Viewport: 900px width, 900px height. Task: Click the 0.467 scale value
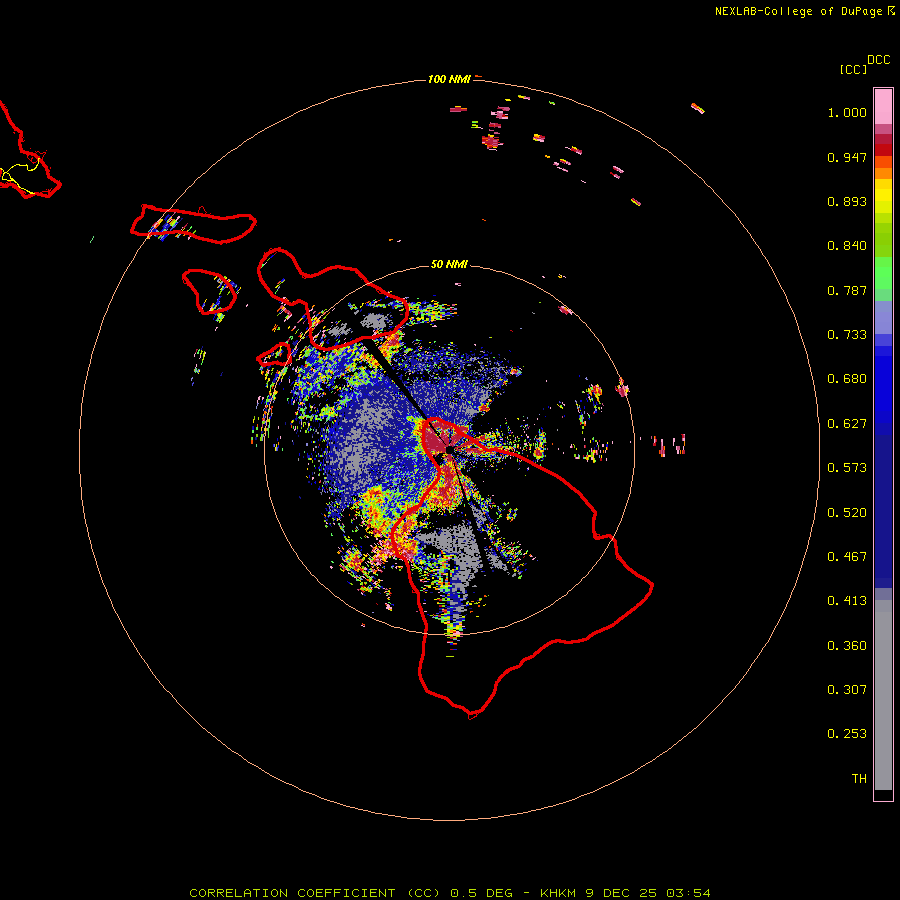coord(847,557)
